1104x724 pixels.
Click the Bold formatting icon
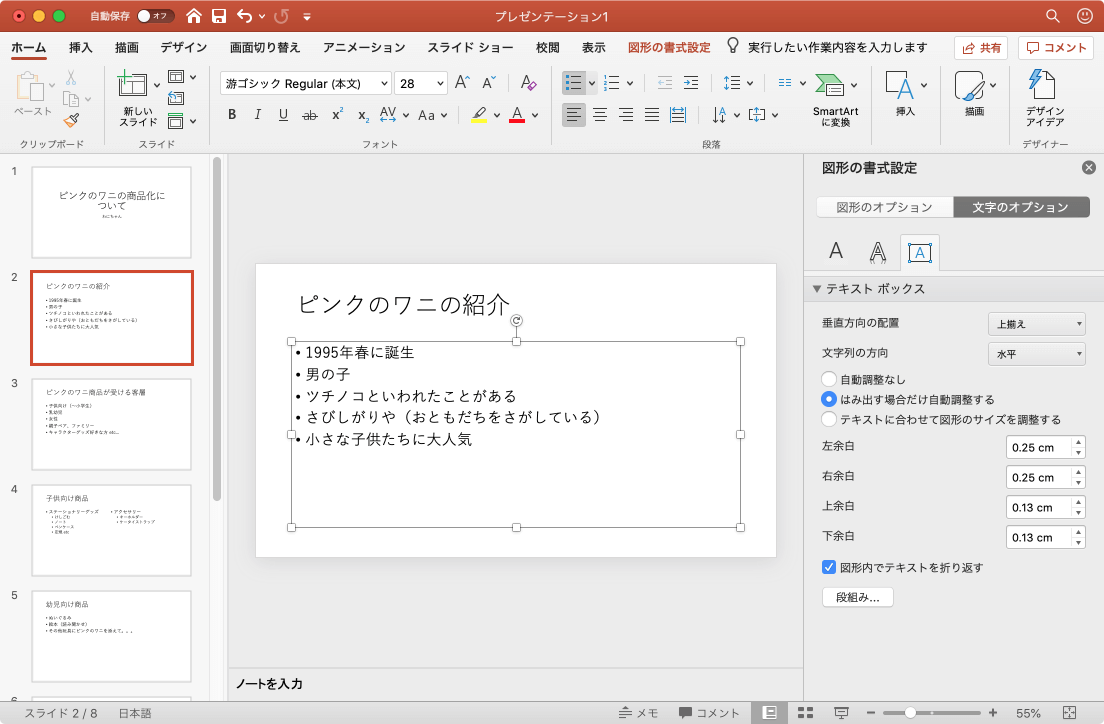tap(232, 115)
